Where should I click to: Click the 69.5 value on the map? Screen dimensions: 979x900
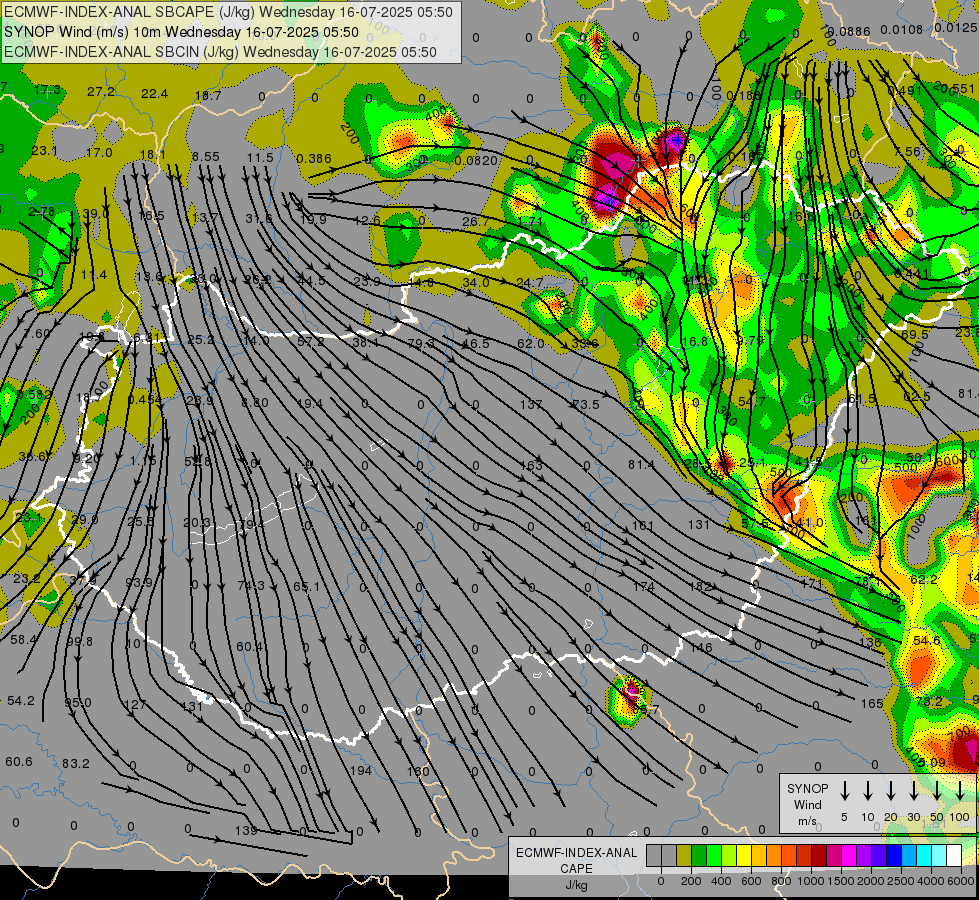pos(915,334)
